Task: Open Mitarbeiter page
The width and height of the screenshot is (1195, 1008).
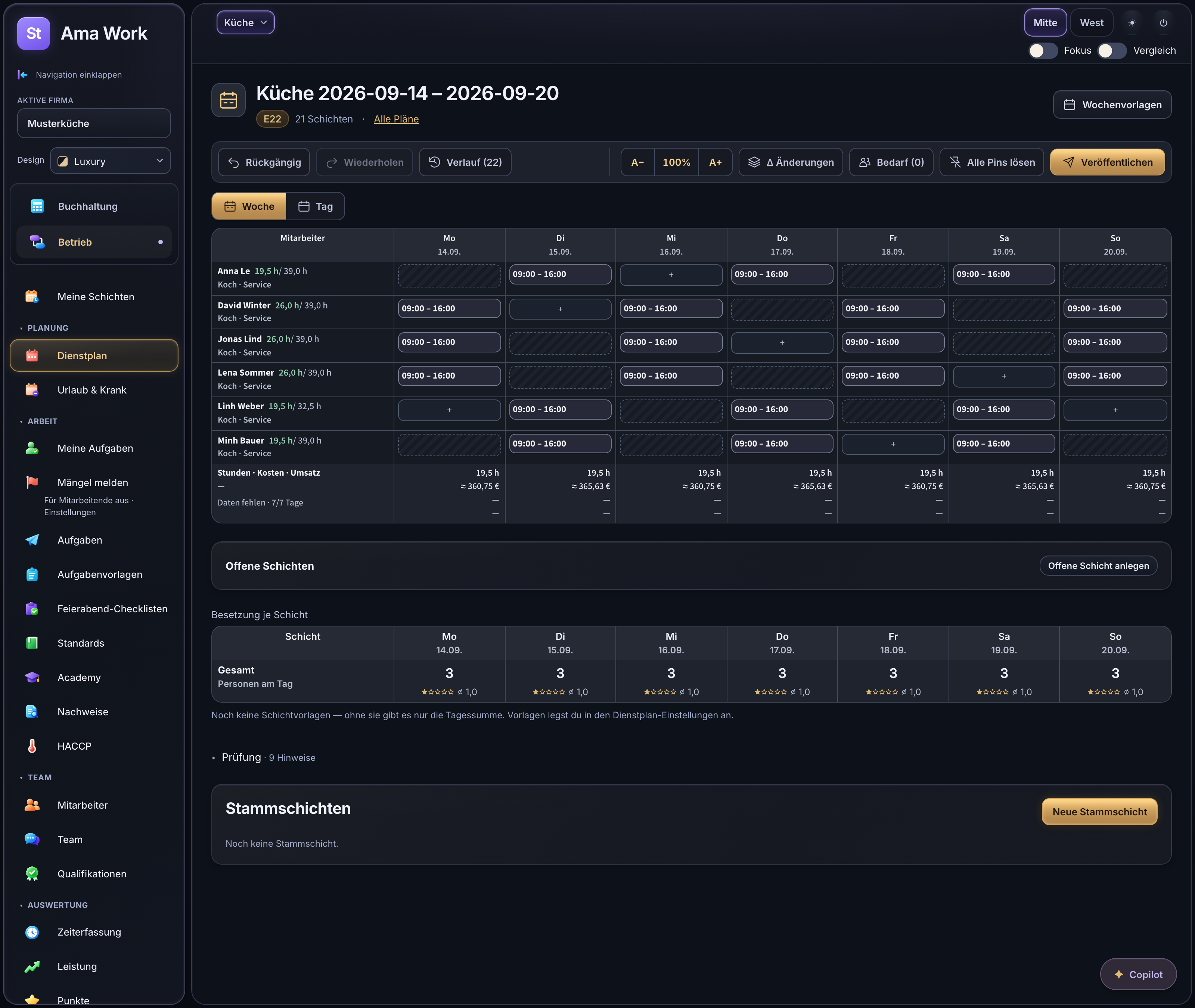Action: [94, 805]
